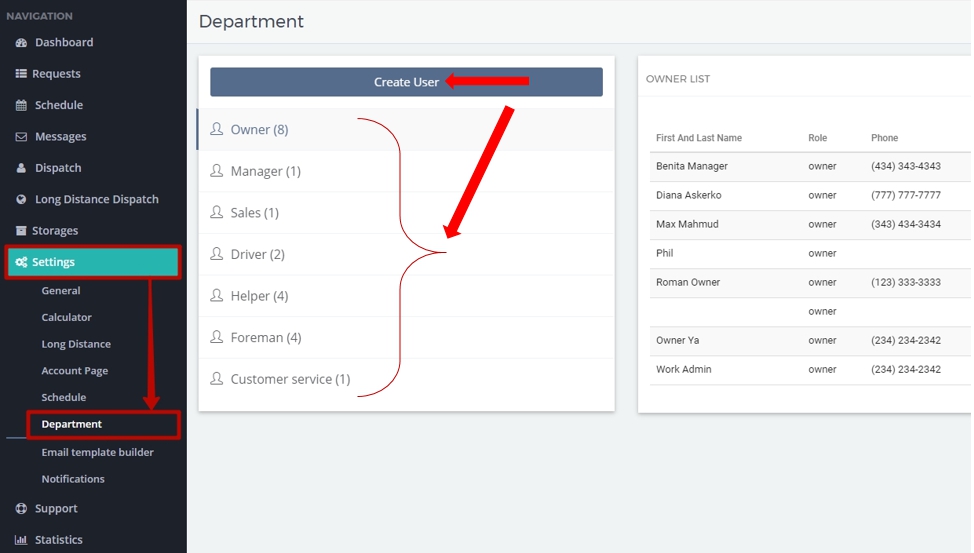Click the user icon beside Owner (8)
Image resolution: width=974 pixels, height=553 pixels.
click(x=216, y=129)
